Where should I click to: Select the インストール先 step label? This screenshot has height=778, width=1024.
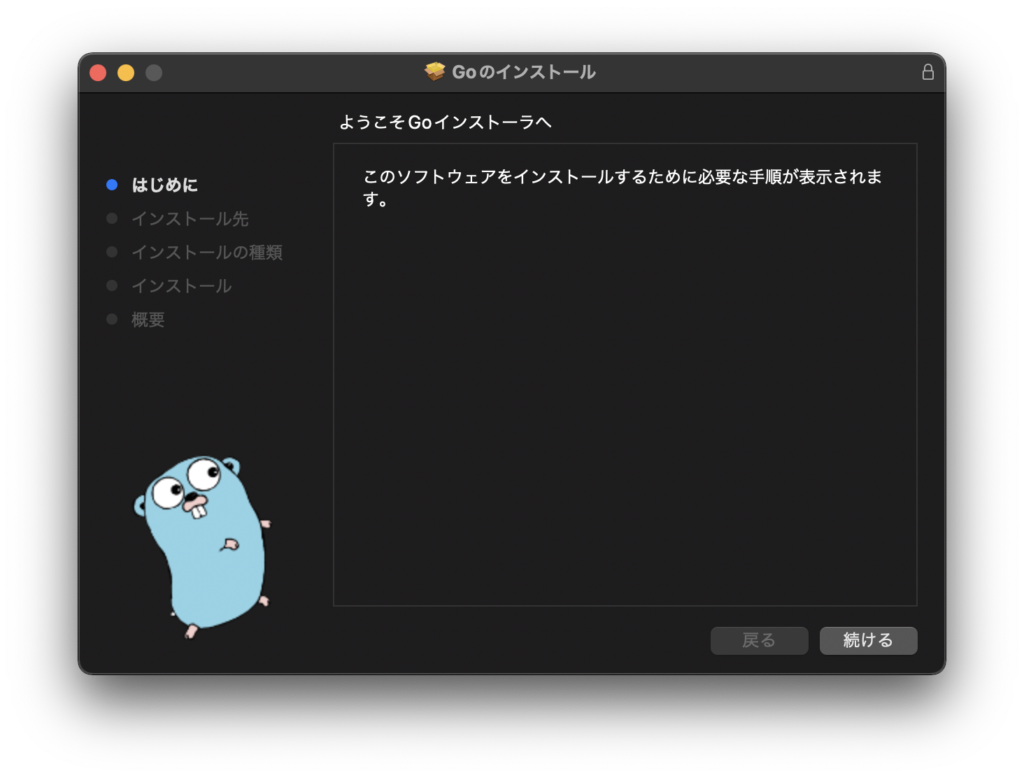point(190,218)
